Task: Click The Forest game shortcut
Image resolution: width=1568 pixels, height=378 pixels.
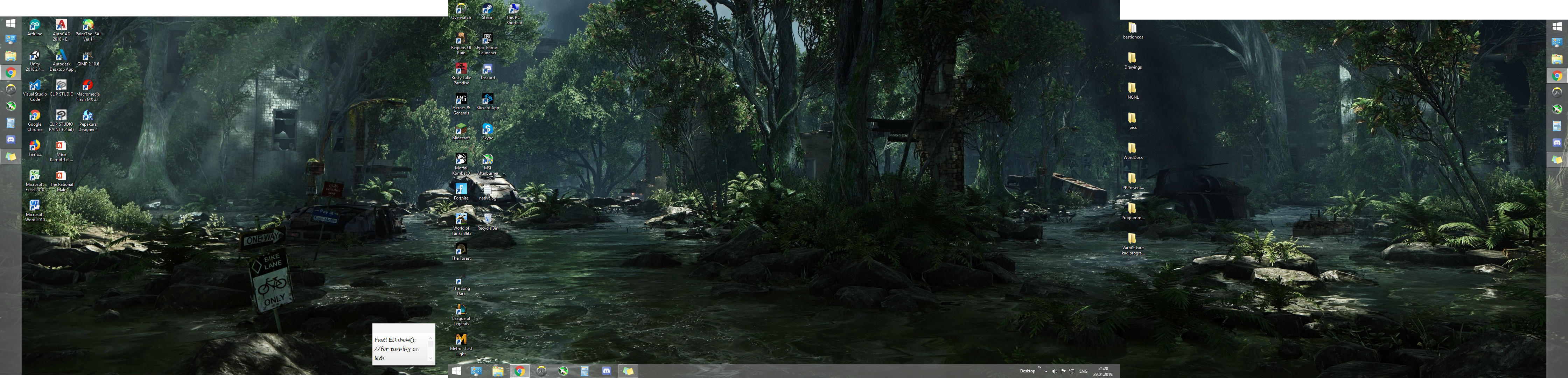Action: click(461, 252)
